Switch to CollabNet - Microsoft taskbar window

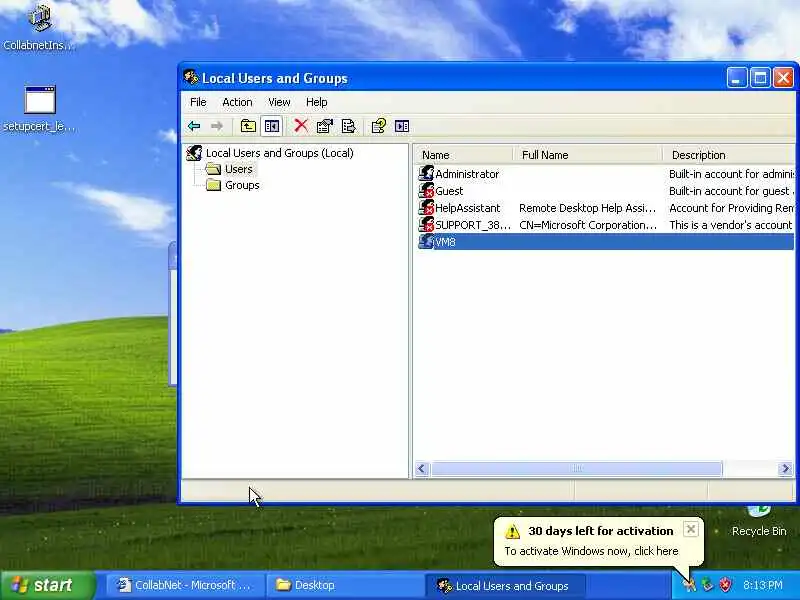[185, 585]
